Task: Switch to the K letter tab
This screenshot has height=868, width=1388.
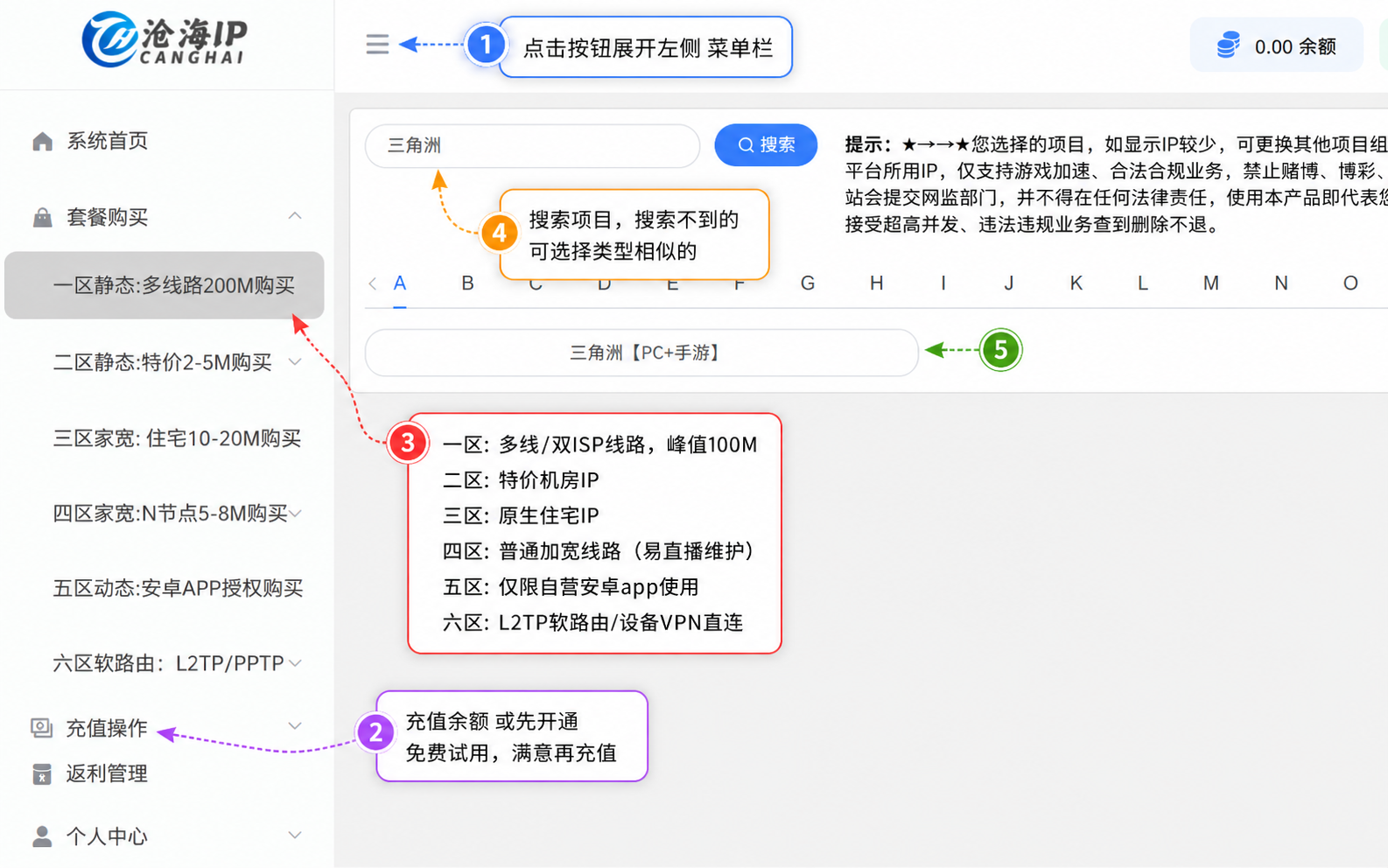Action: [1076, 283]
